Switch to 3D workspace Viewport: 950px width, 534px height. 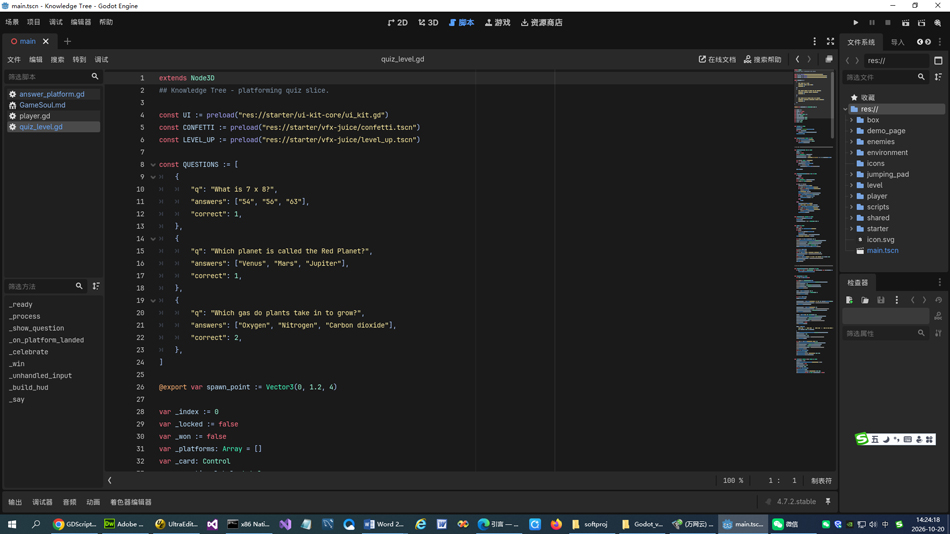pyautogui.click(x=428, y=22)
